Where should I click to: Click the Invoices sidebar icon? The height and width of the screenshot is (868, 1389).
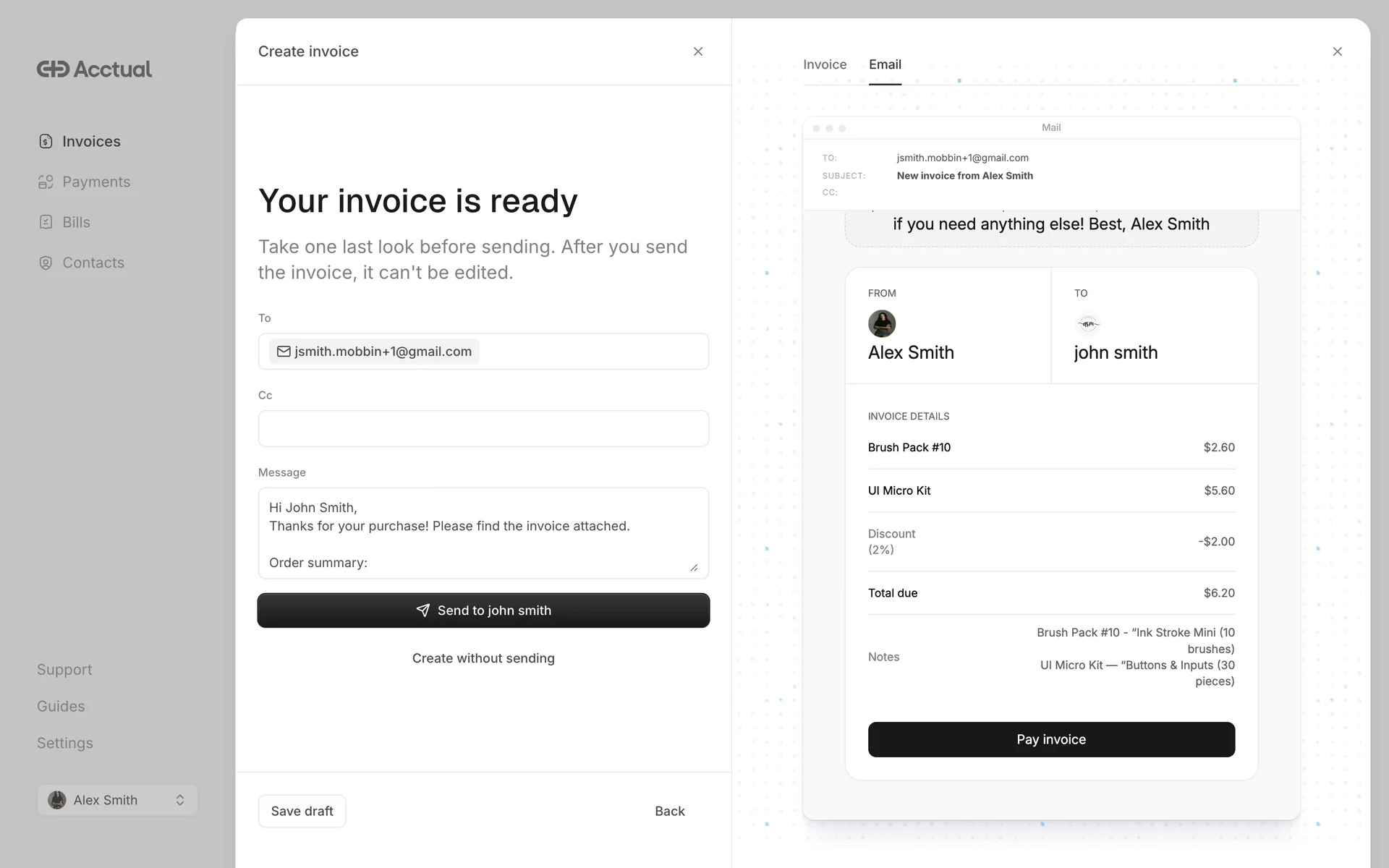pyautogui.click(x=46, y=141)
